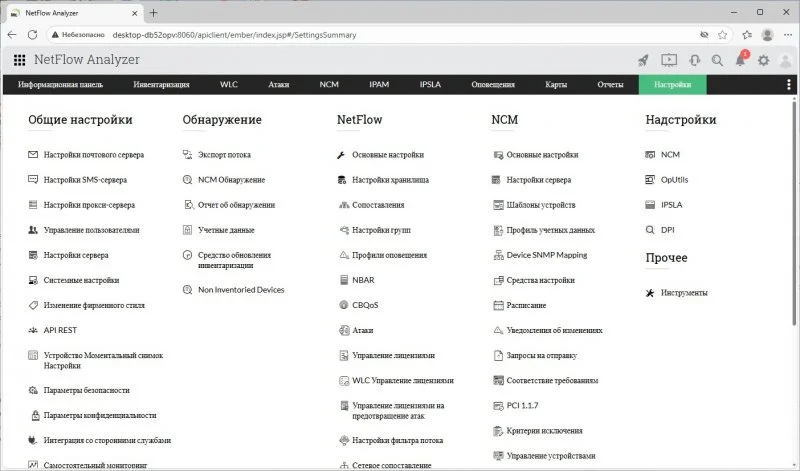
Task: Click the browser refresh icon
Action: [33, 35]
